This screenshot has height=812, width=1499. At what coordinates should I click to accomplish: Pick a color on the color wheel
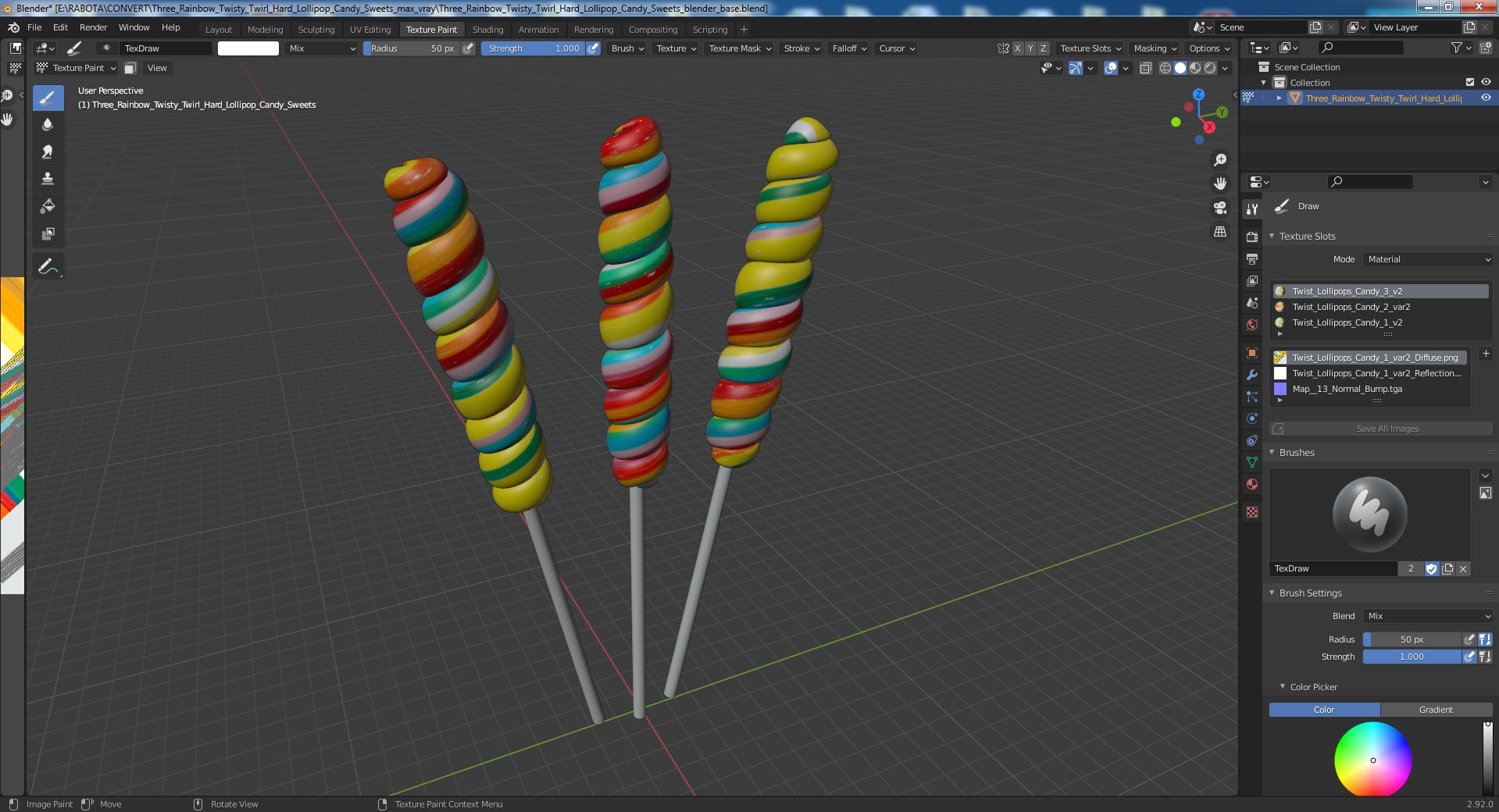pyautogui.click(x=1372, y=760)
